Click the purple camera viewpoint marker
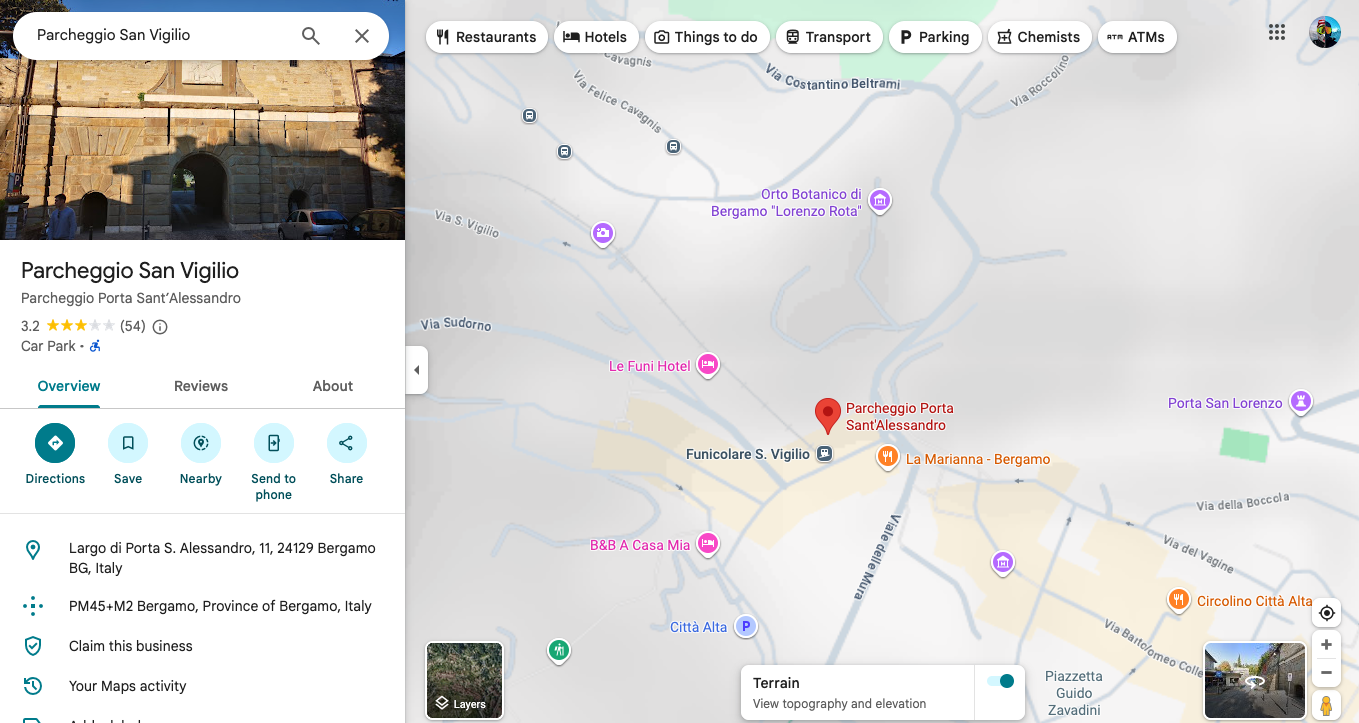Screen dimensions: 1359x723 (x=602, y=234)
